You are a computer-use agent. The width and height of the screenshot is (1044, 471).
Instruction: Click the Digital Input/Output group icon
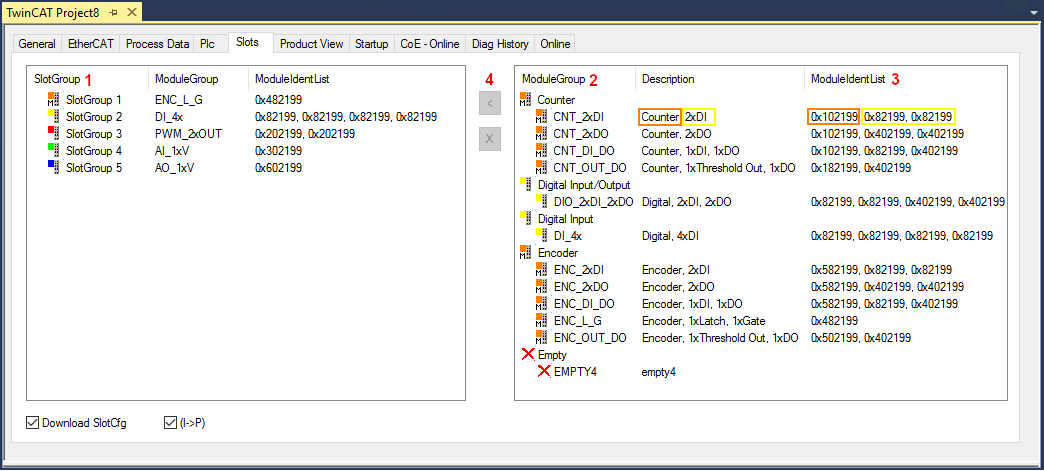click(526, 185)
